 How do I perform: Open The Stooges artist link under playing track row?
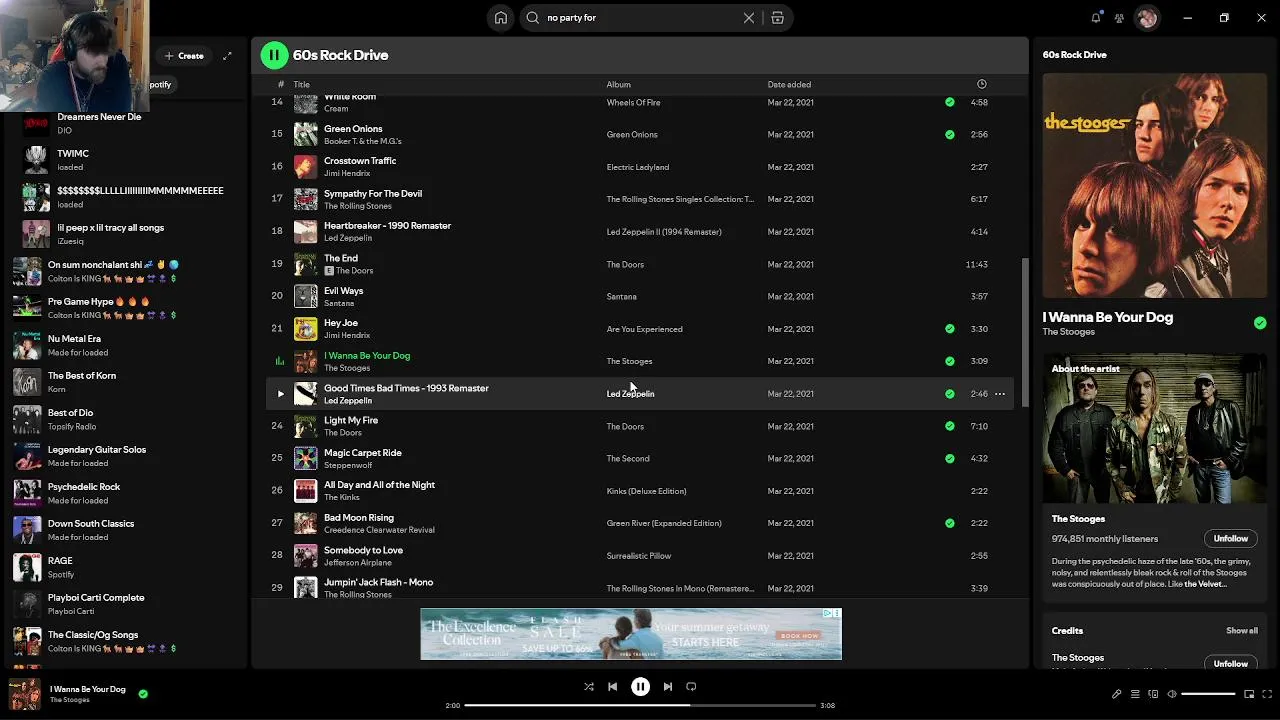pos(347,369)
